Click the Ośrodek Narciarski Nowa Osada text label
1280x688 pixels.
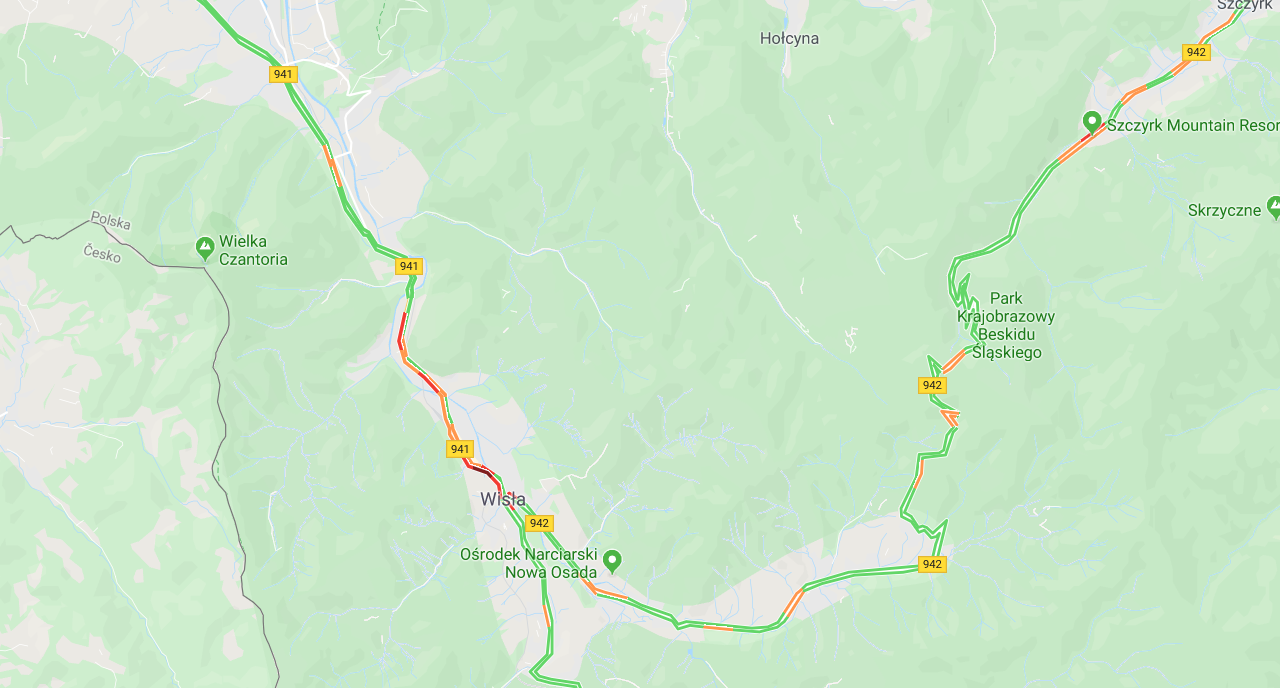pos(529,563)
